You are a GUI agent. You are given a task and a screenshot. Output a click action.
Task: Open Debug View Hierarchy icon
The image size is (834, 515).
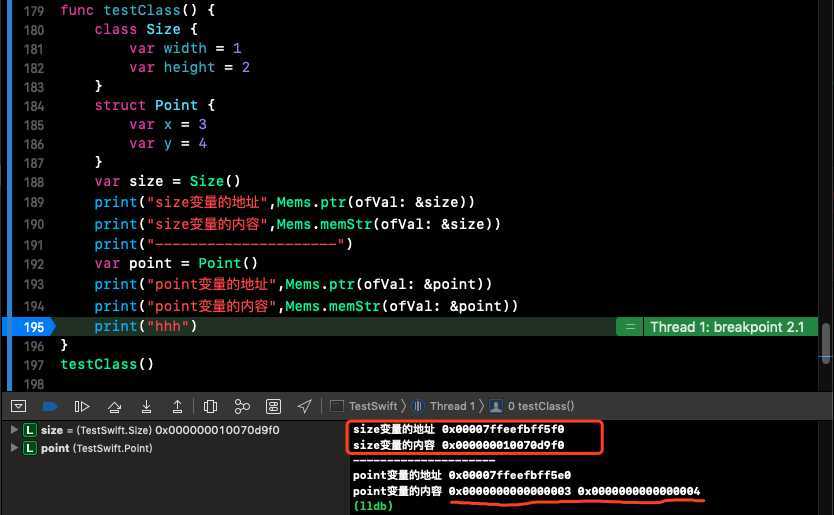point(210,406)
